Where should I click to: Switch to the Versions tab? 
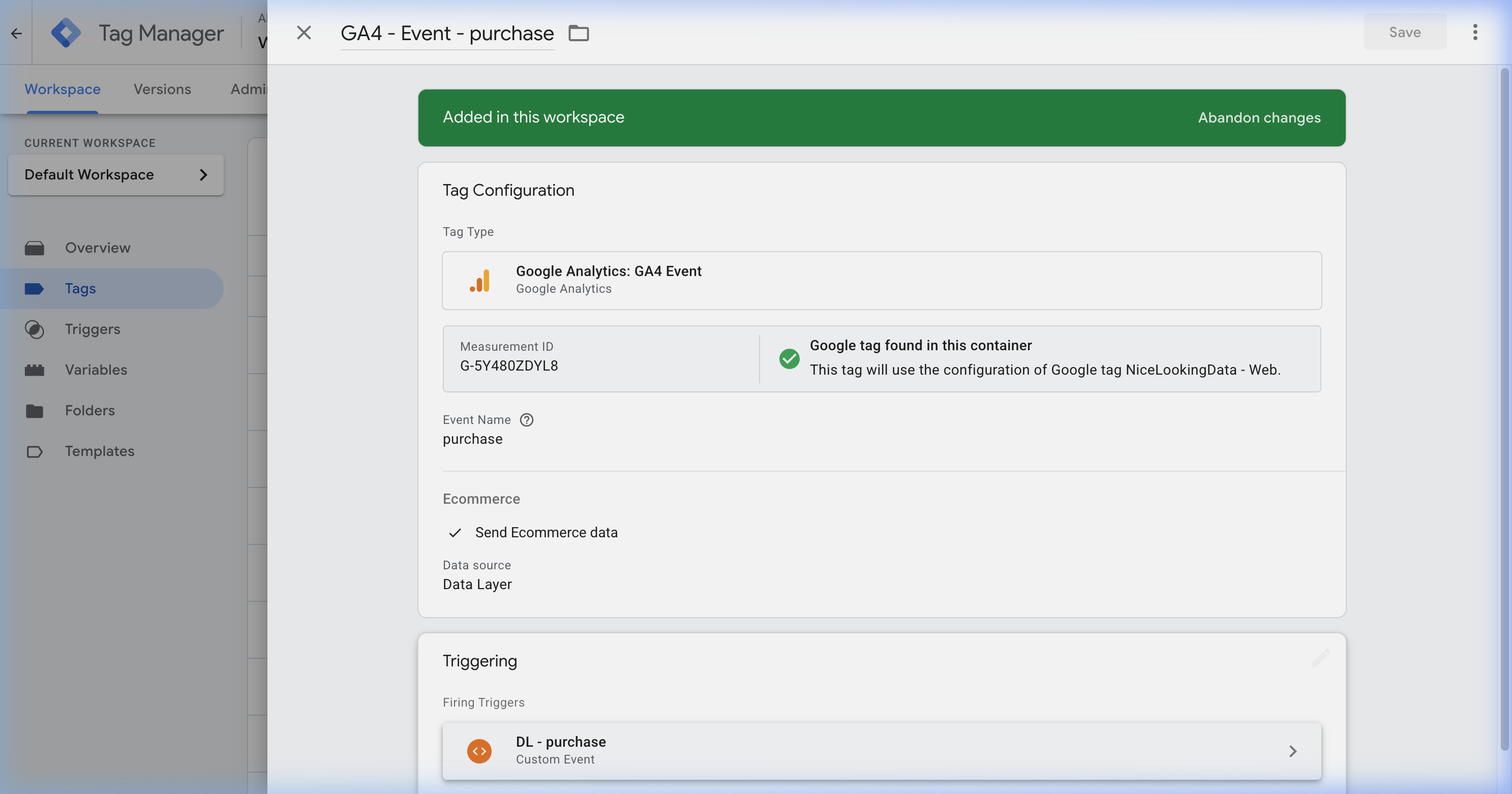point(162,88)
